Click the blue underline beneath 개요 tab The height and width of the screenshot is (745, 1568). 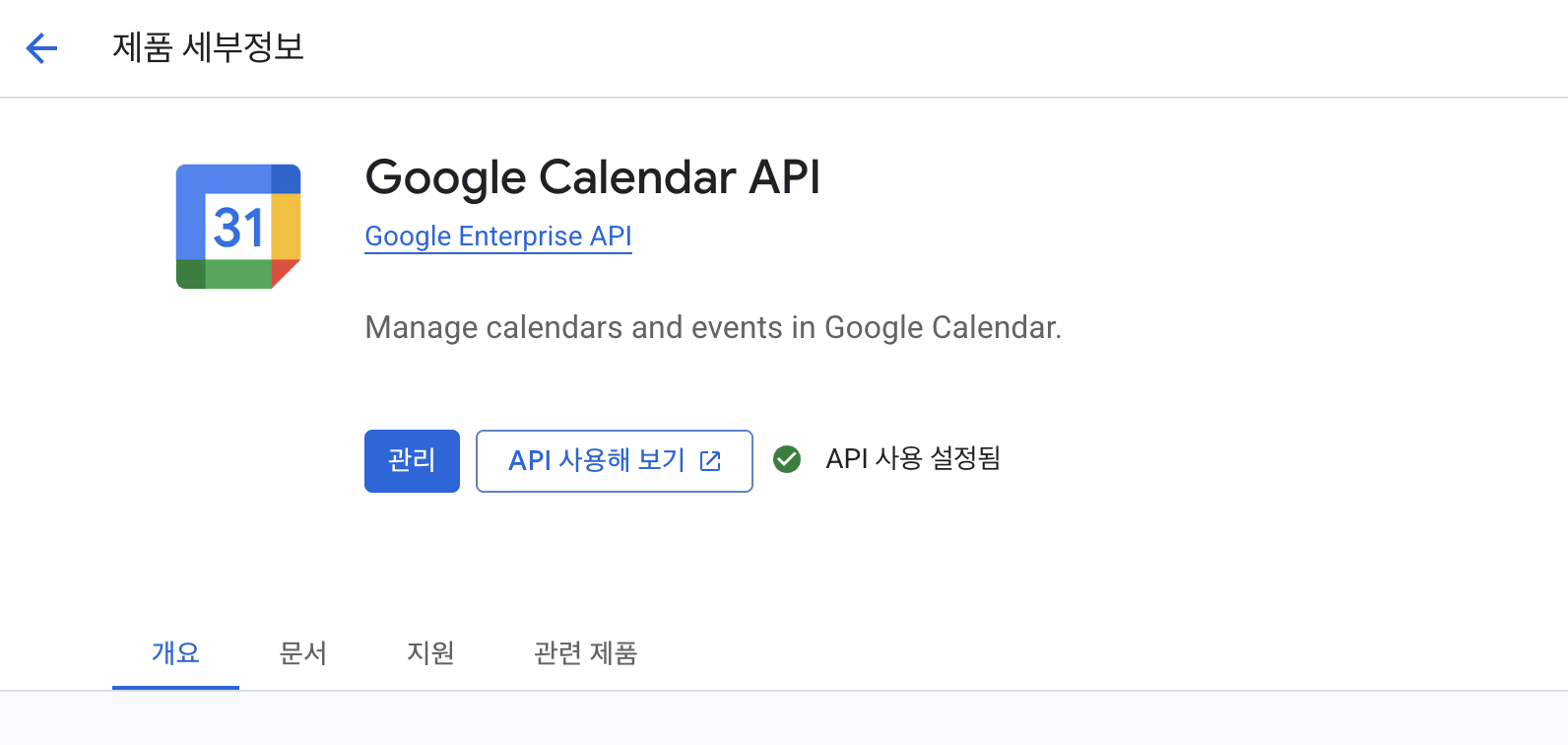click(175, 687)
